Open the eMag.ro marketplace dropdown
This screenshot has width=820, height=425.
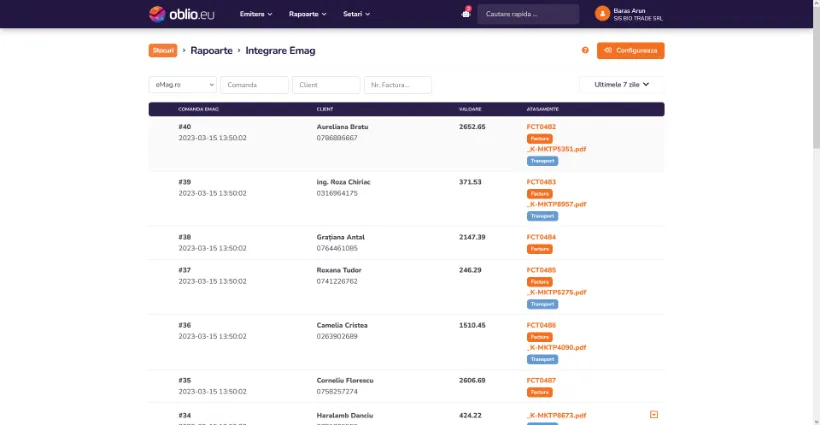(183, 85)
